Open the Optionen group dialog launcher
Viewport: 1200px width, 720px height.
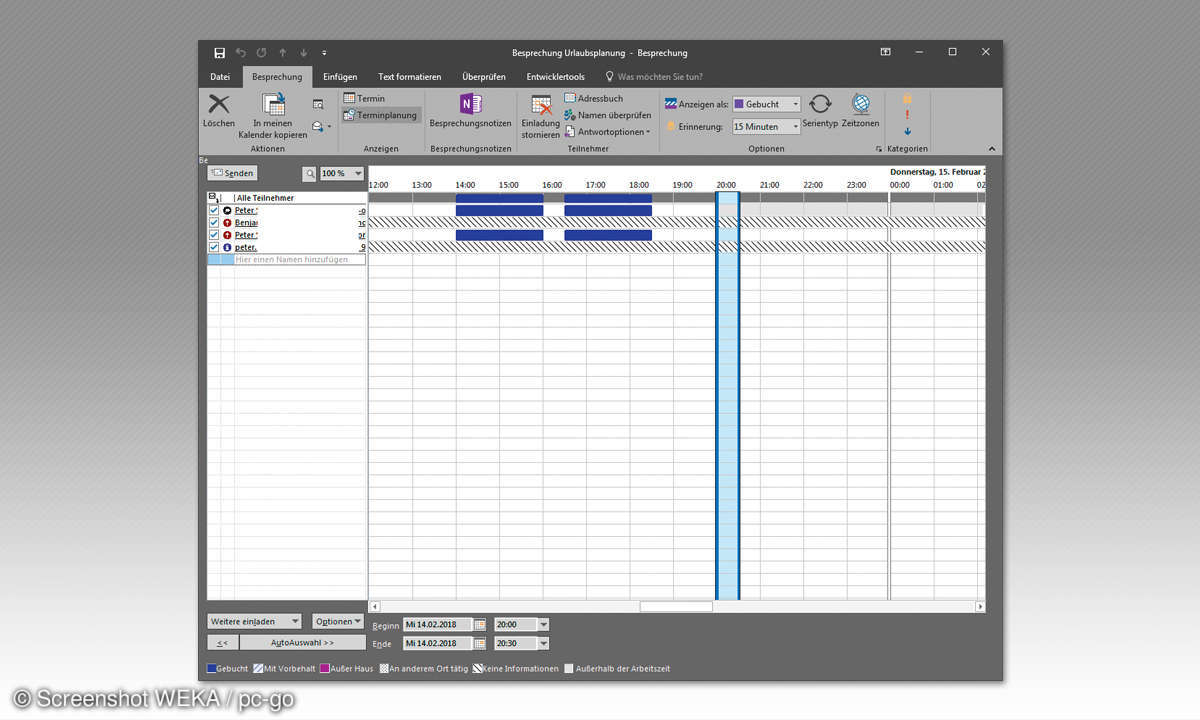(879, 149)
